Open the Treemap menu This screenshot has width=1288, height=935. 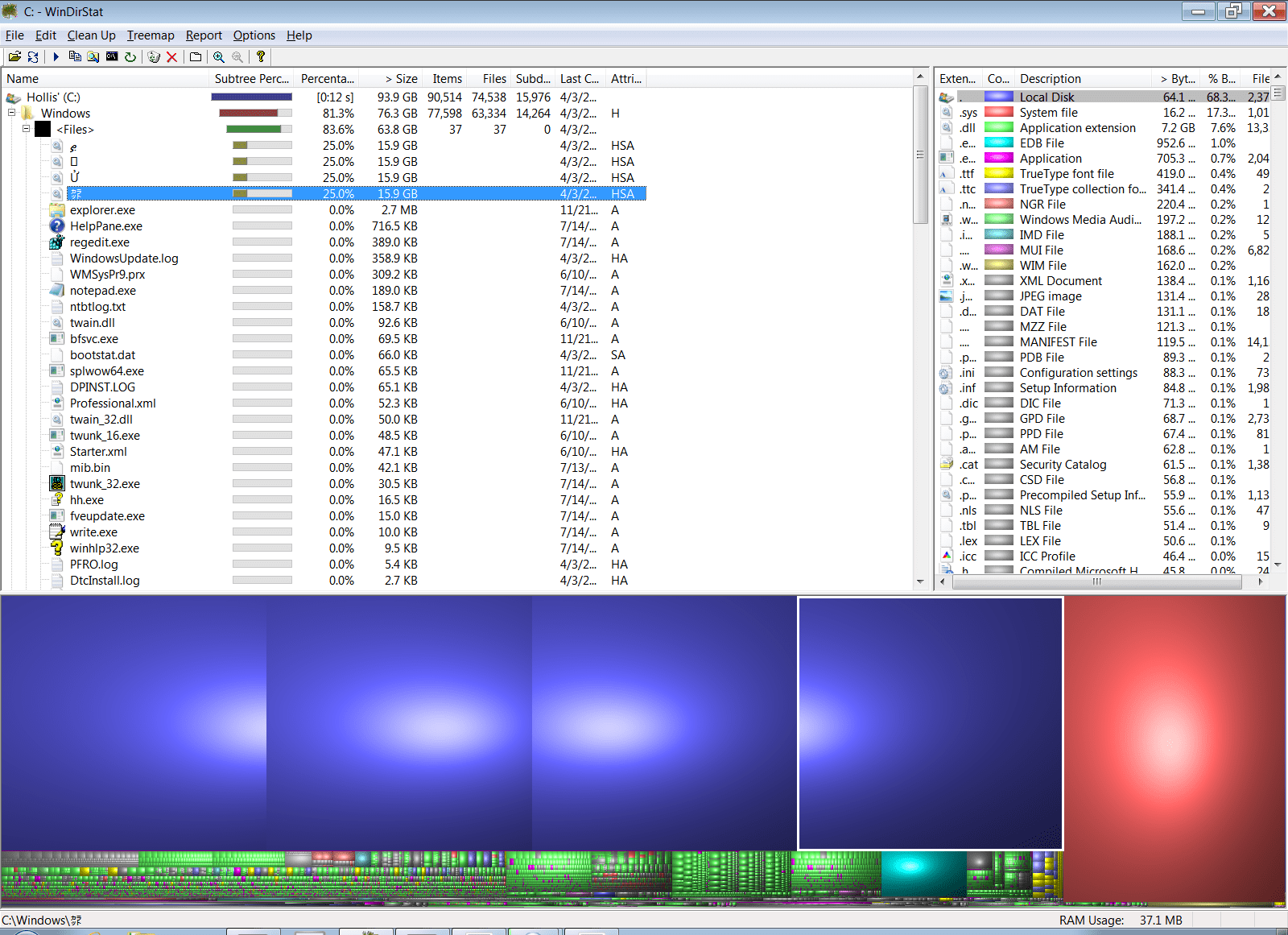[x=151, y=35]
